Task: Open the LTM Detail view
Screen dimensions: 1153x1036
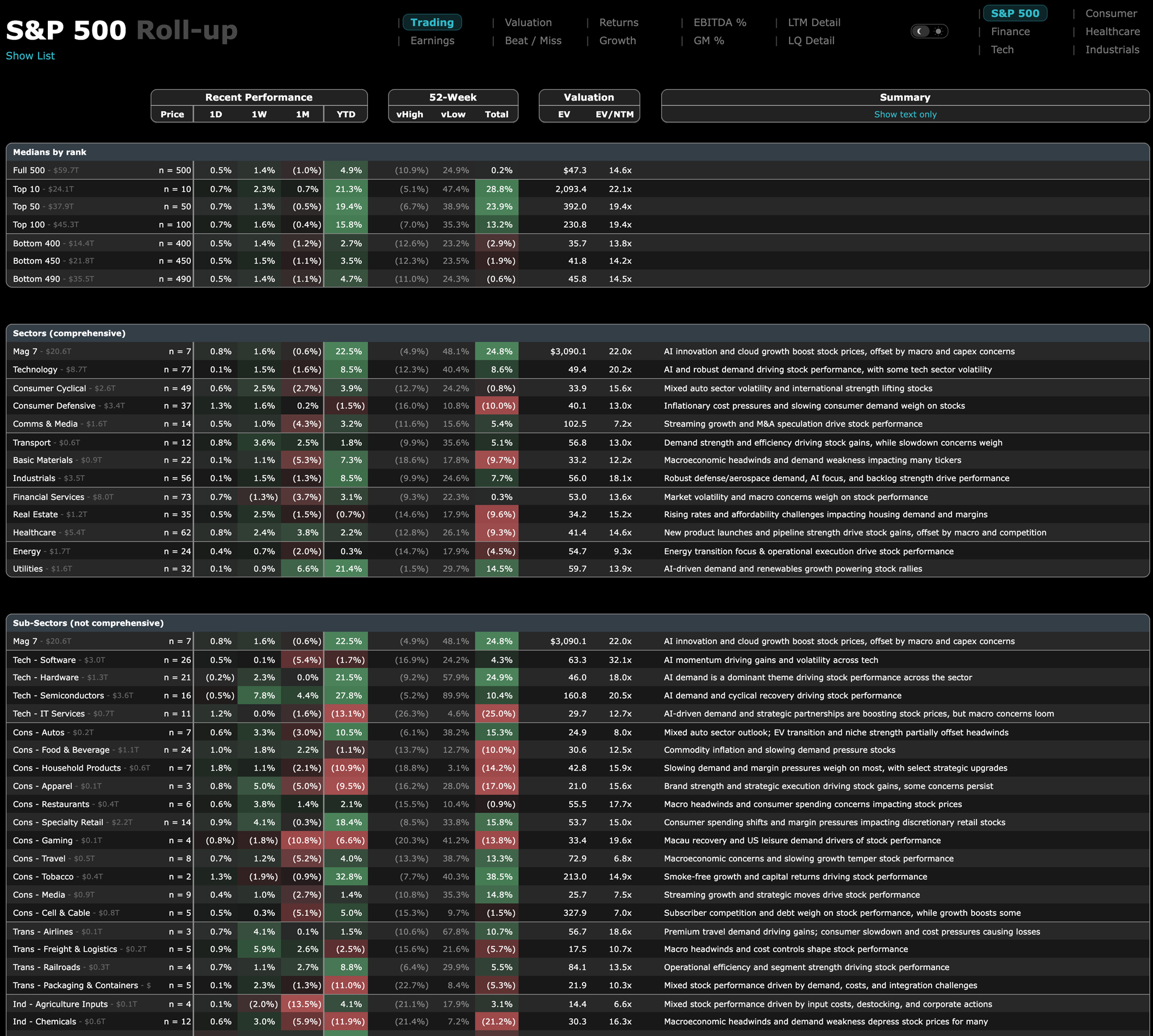Action: pos(813,23)
